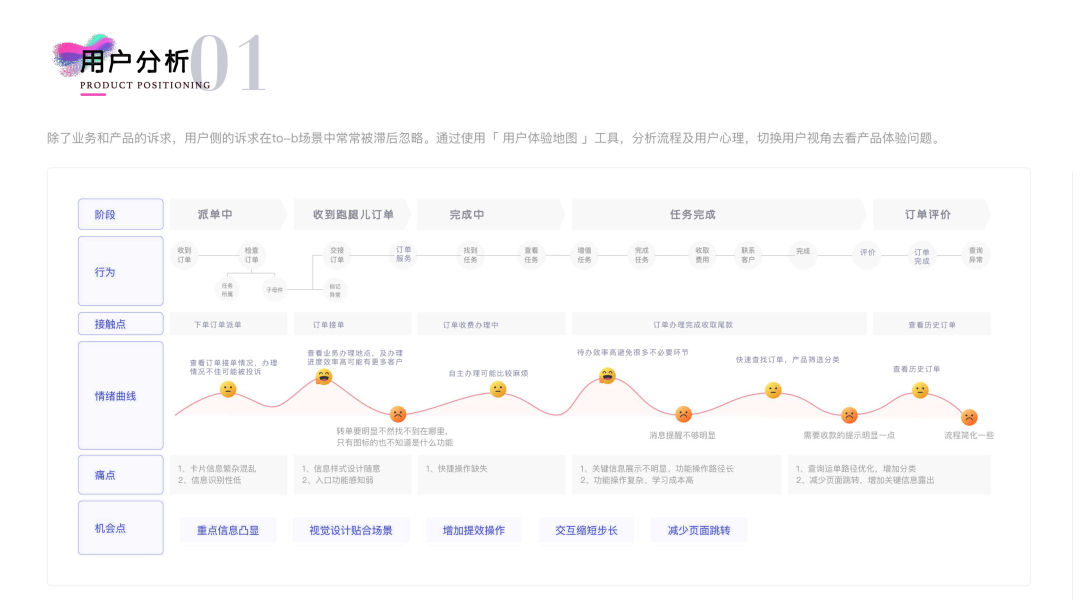Screen dimensions: 1081x600
Task: Select the '联系客户' behavior node
Action: pyautogui.click(x=748, y=255)
